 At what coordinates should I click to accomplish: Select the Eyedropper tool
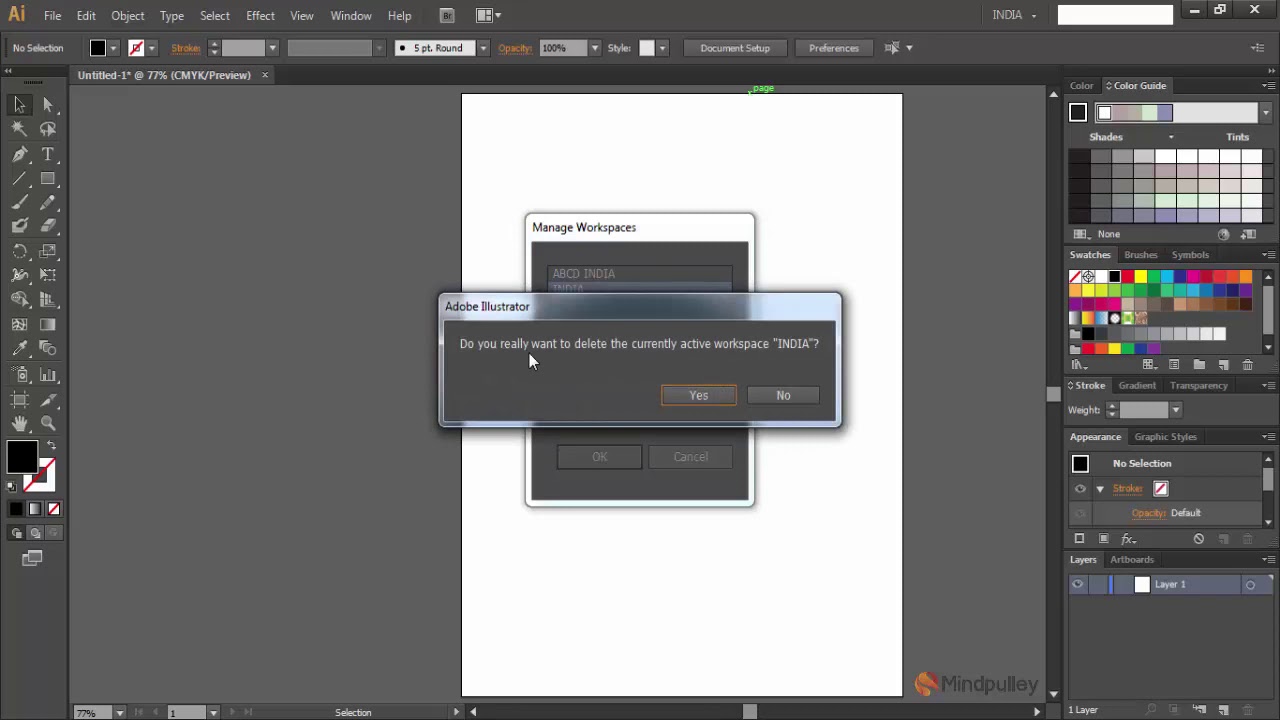[20, 349]
